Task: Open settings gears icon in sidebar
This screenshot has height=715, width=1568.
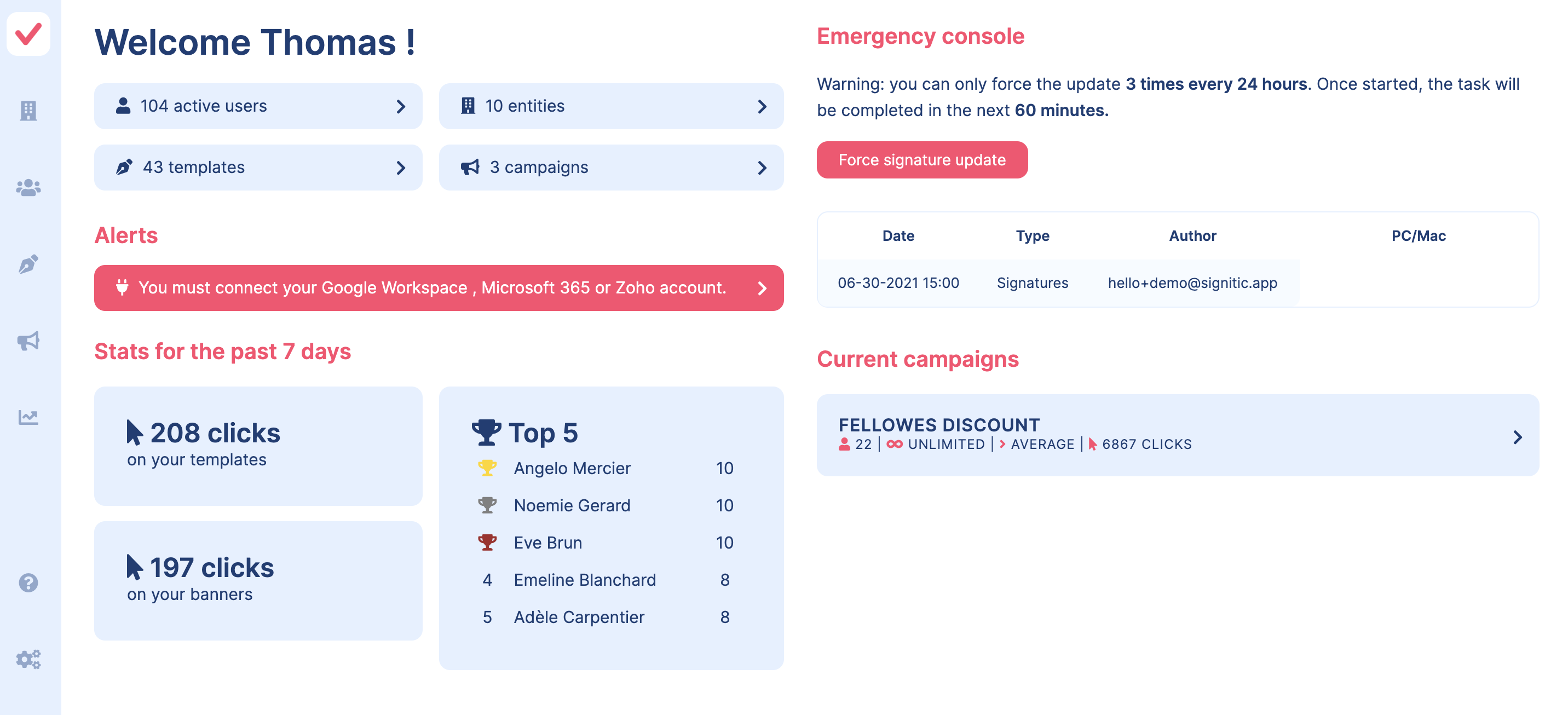Action: 28,659
